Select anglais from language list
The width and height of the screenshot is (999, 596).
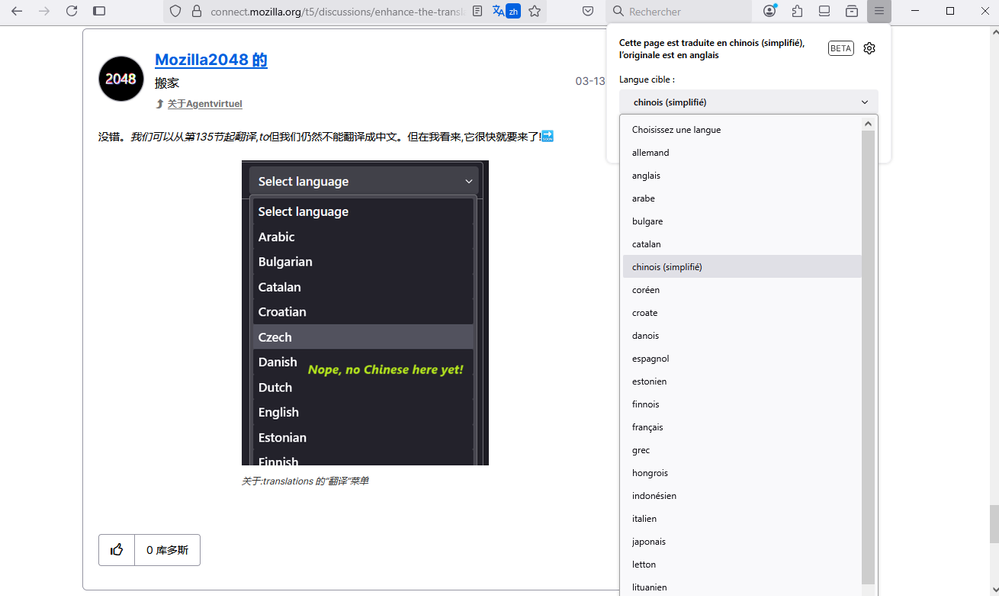pyautogui.click(x=742, y=175)
